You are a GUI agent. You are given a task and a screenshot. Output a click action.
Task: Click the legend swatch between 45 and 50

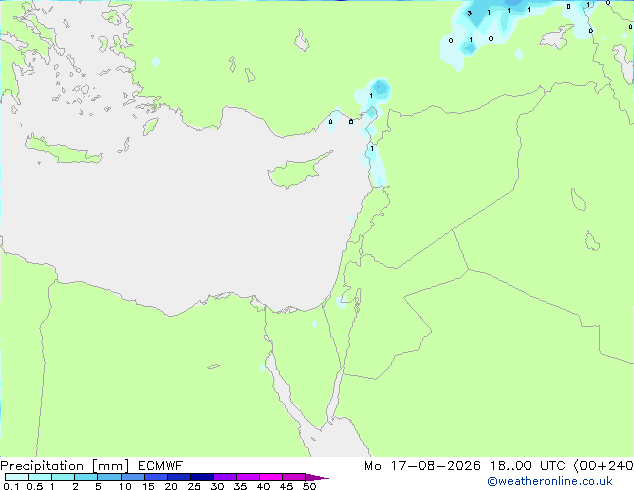[294, 477]
